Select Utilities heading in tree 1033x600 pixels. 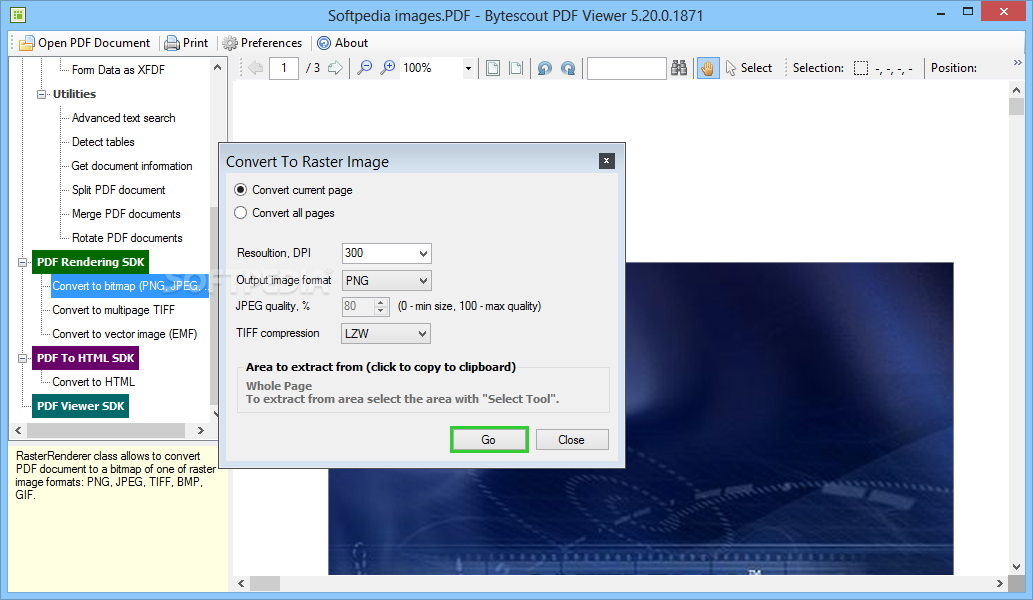[74, 94]
